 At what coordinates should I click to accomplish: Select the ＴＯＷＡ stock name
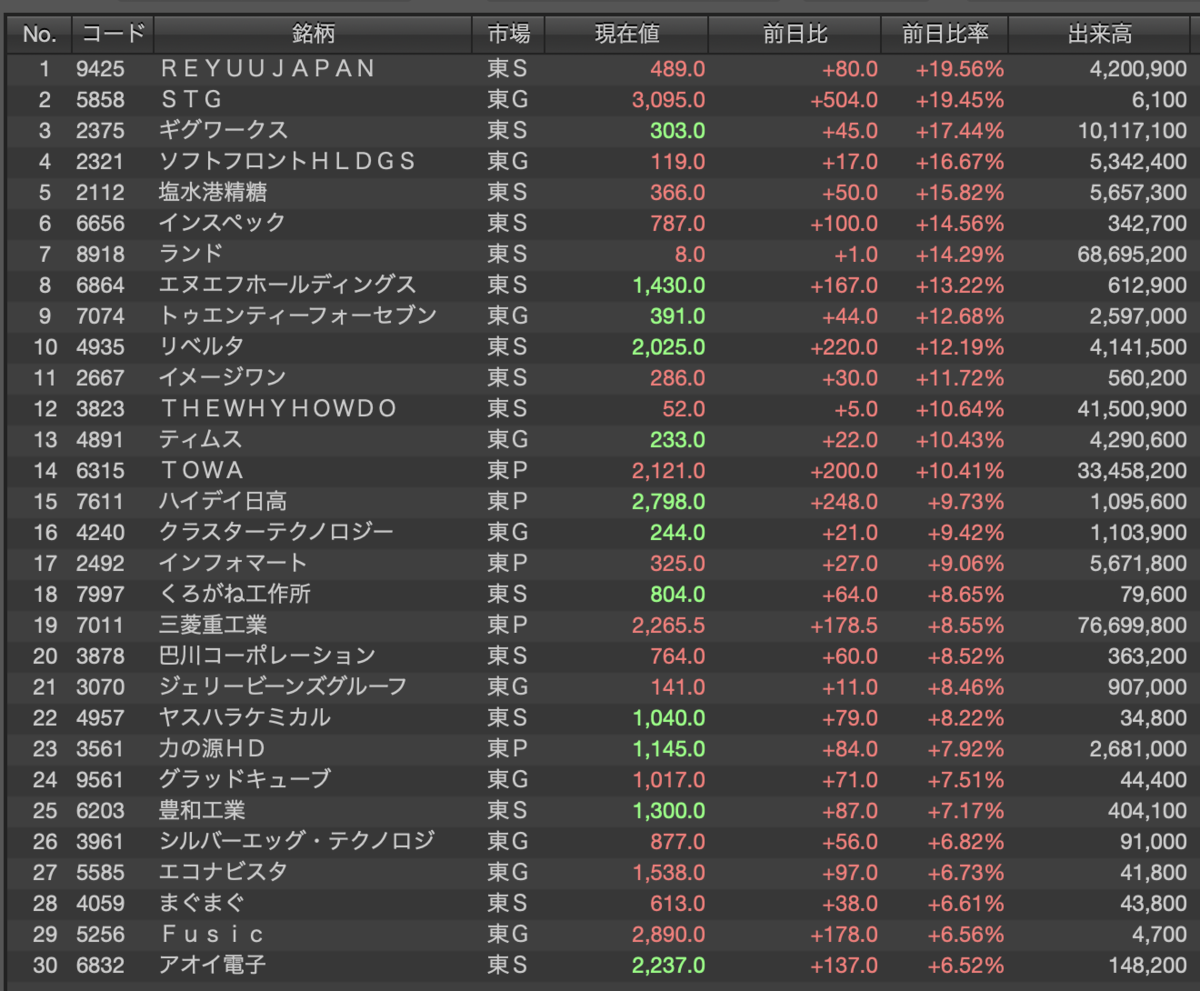pos(201,470)
